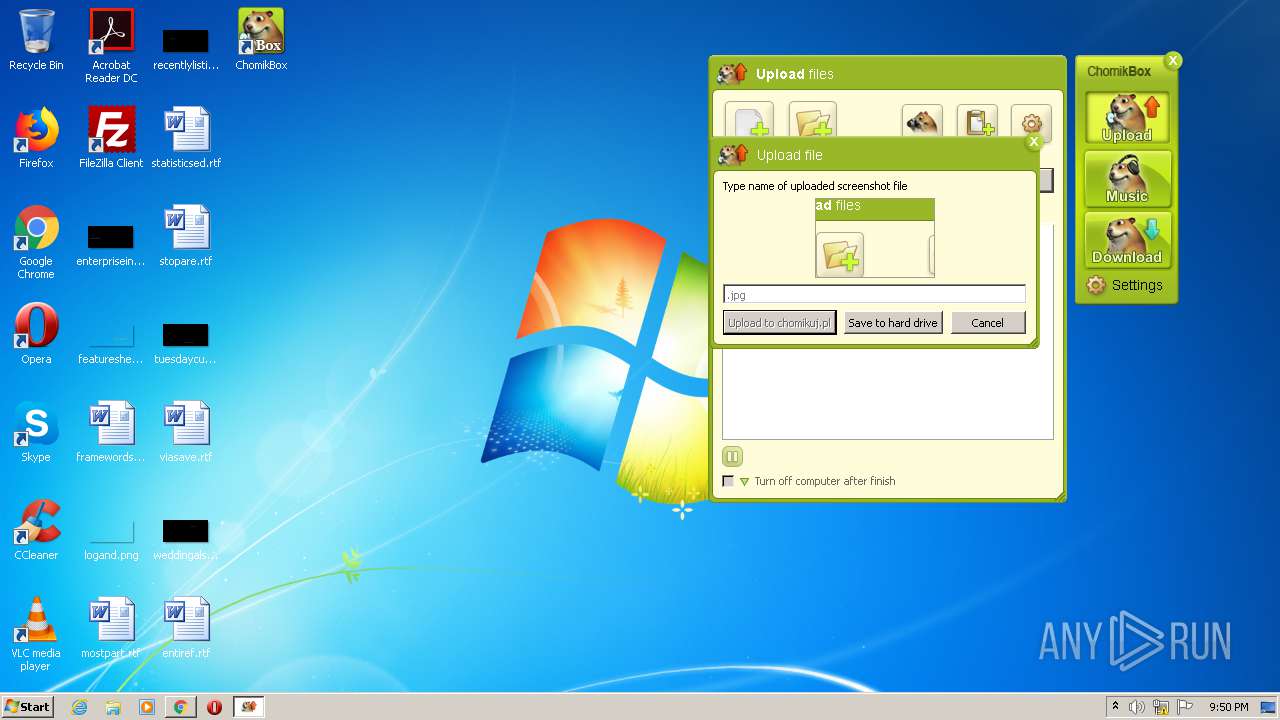Show hidden tray icons arrow
This screenshot has width=1280, height=720.
click(1115, 707)
